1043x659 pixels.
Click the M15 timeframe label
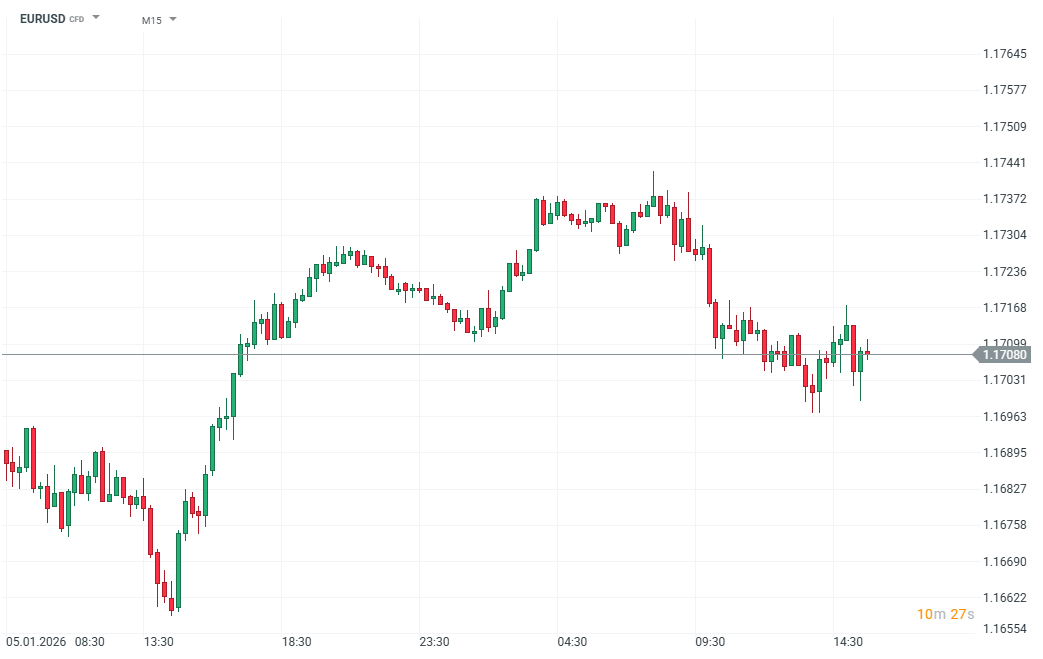click(152, 20)
